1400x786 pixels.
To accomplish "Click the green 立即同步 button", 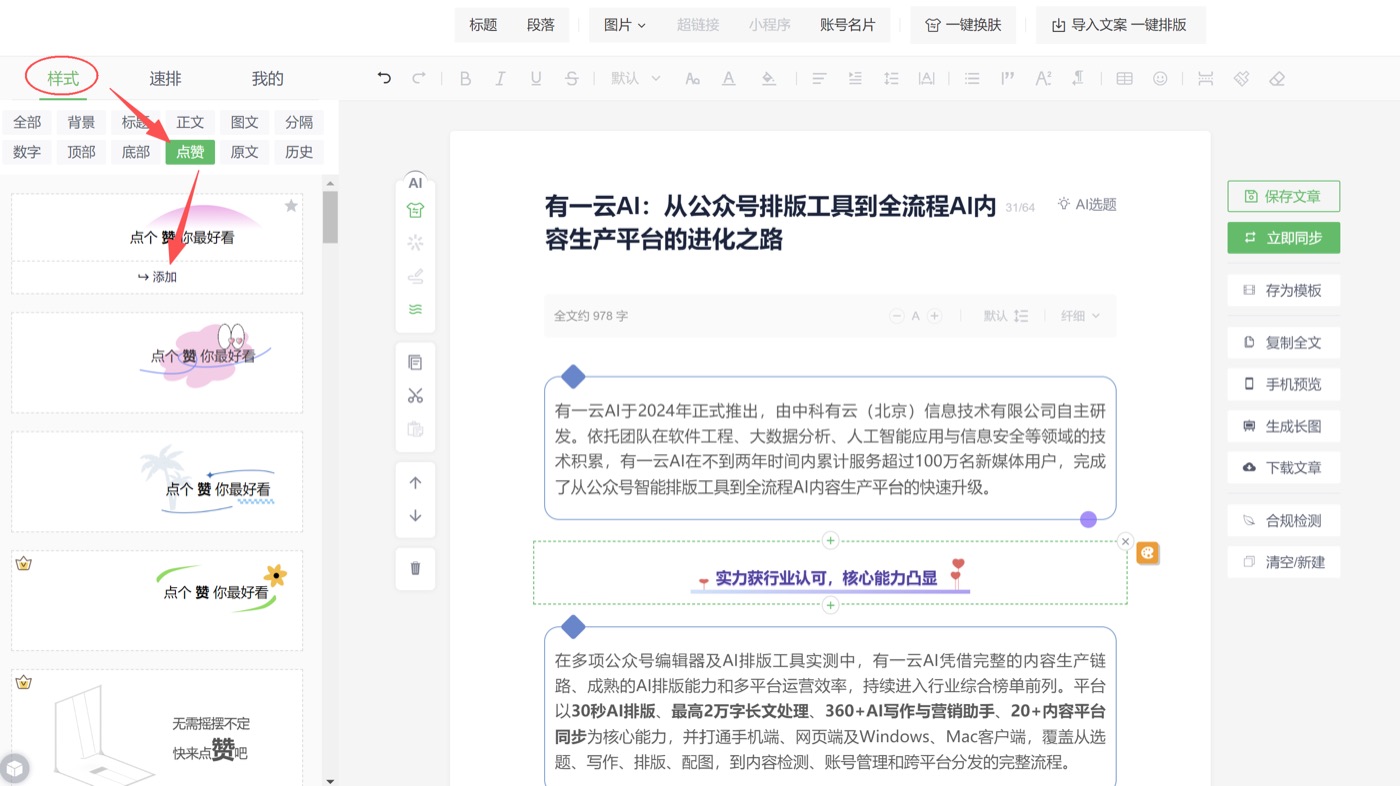I will pos(1283,238).
